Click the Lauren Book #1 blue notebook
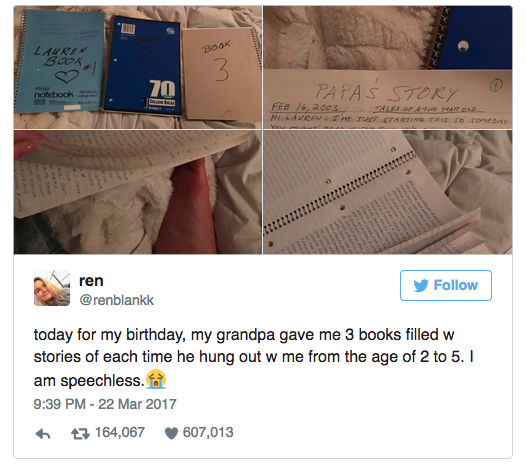This screenshot has height=470, width=526. 59,60
